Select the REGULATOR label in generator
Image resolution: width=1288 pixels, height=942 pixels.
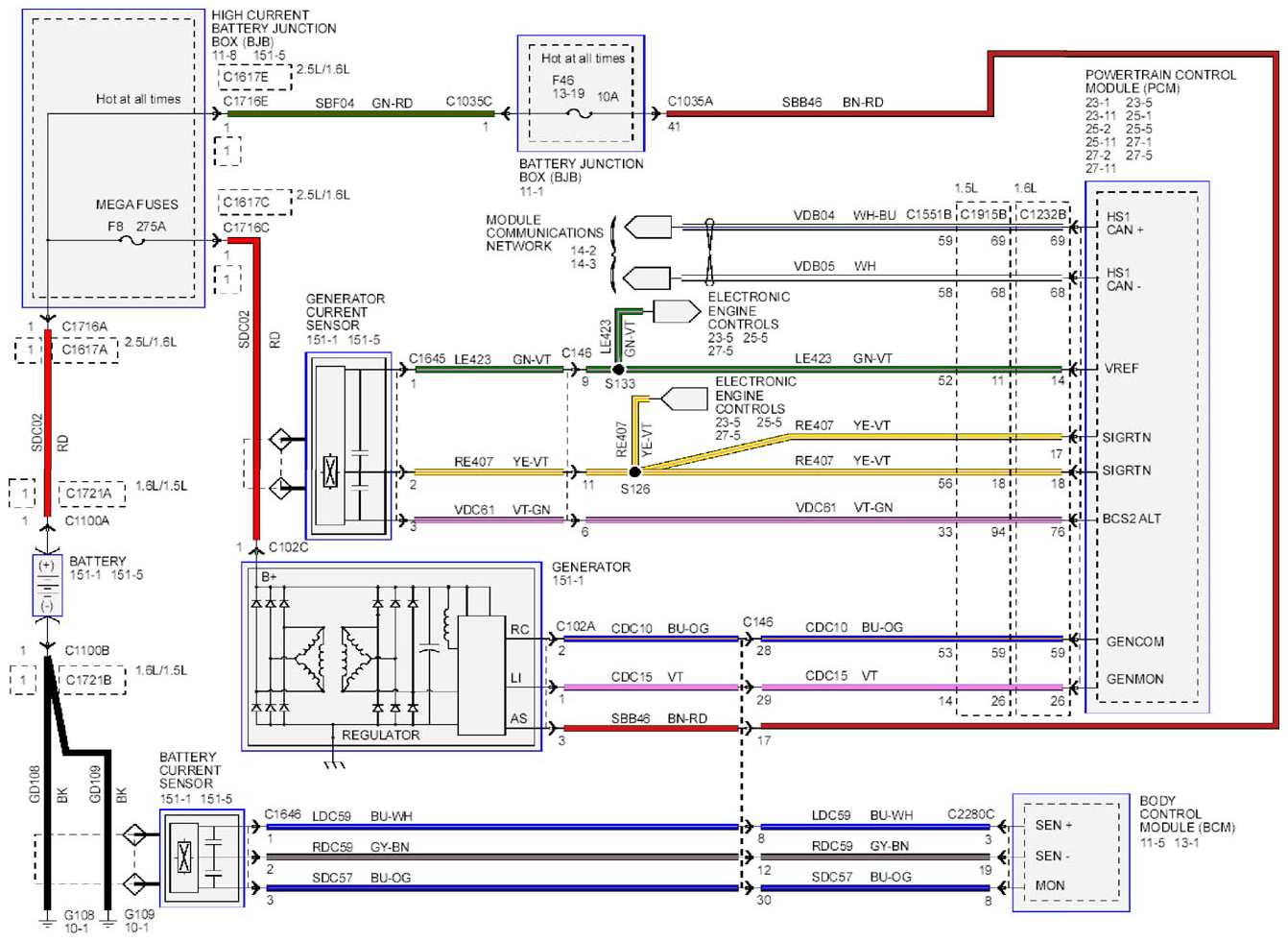[x=381, y=736]
